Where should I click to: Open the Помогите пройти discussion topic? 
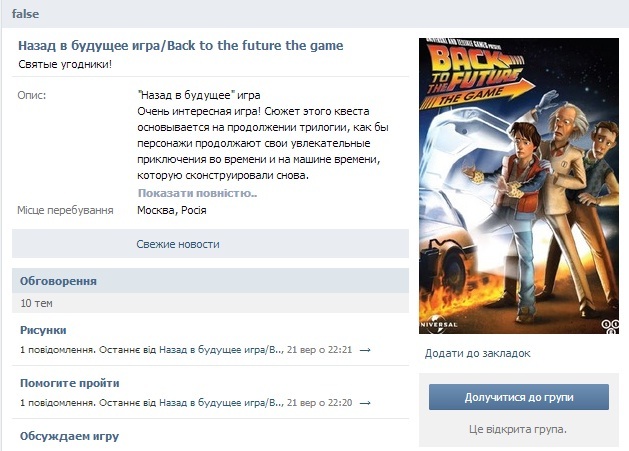coord(69,383)
